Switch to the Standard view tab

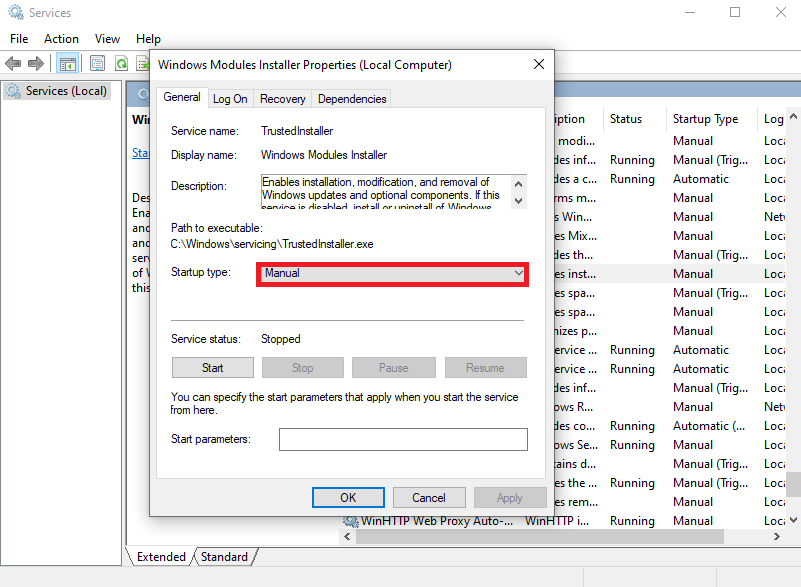point(225,557)
